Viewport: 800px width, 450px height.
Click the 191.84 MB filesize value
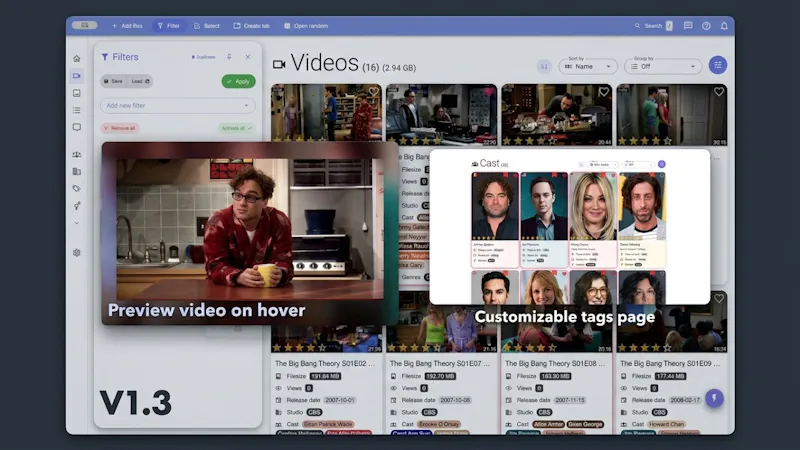click(325, 376)
